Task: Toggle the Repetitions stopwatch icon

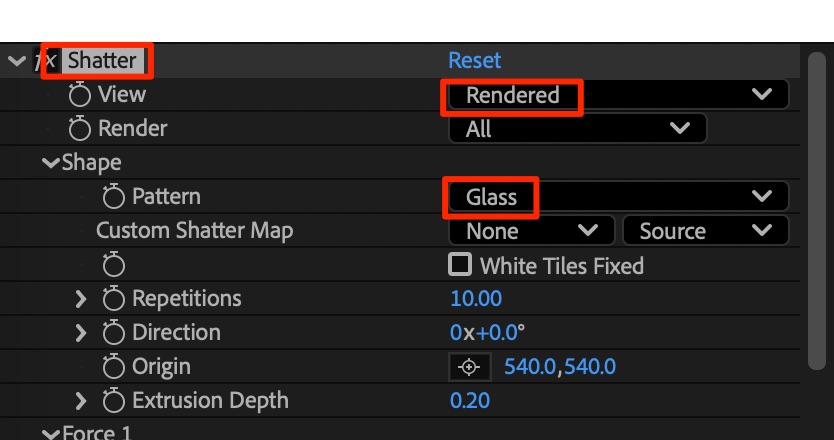Action: pyautogui.click(x=114, y=299)
